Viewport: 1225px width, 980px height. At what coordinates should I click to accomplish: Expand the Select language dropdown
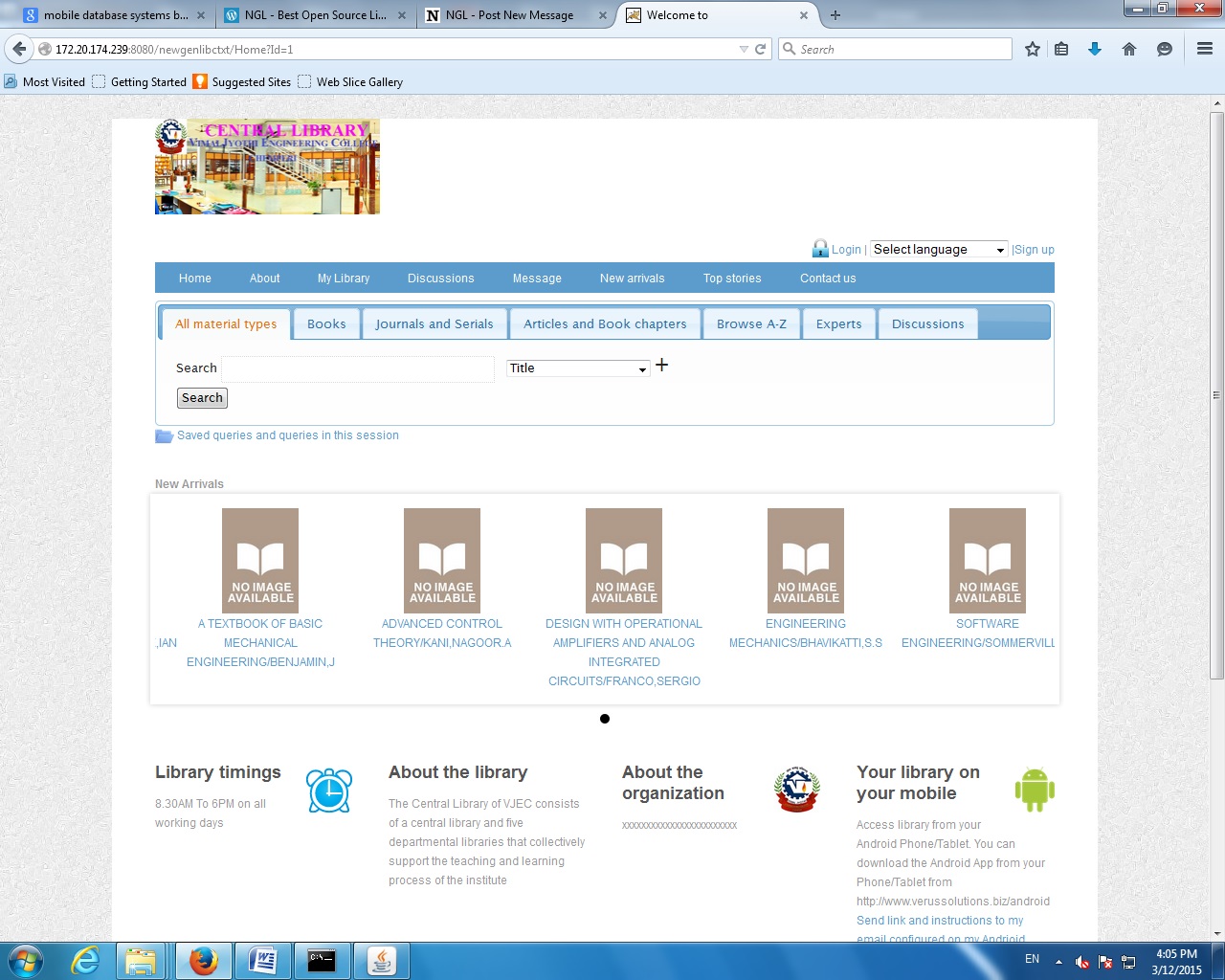938,250
